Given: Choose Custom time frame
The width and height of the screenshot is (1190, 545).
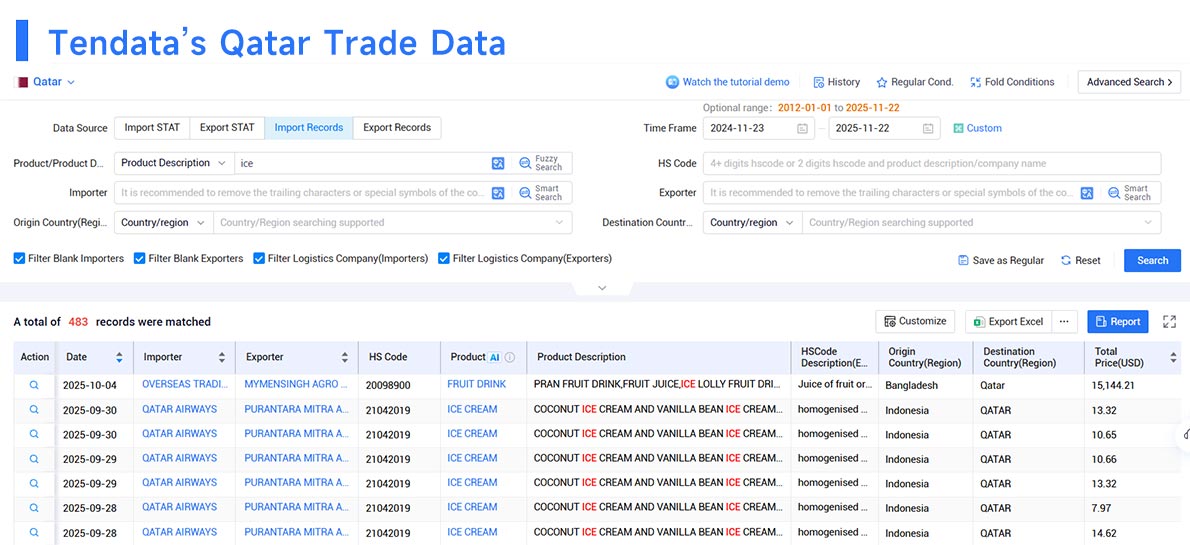Looking at the screenshot, I should [978, 128].
